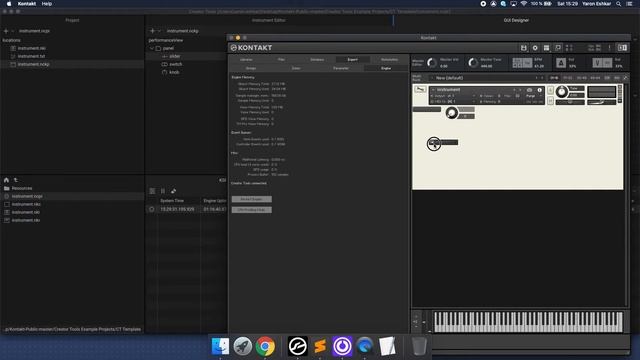
Task: Select multi rack page 33-48
Action: [582, 78]
